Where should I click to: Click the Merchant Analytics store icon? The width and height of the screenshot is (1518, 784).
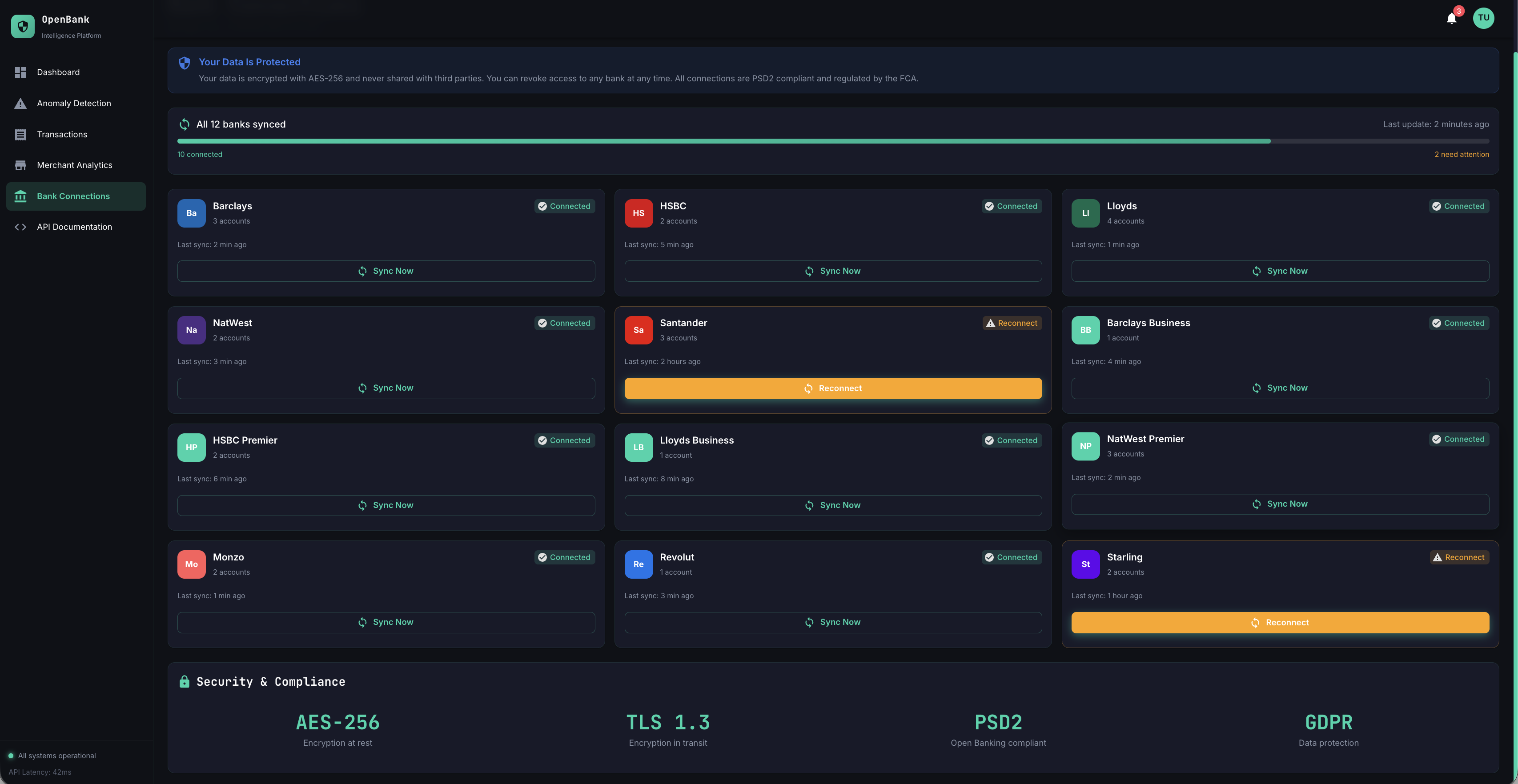[20, 165]
